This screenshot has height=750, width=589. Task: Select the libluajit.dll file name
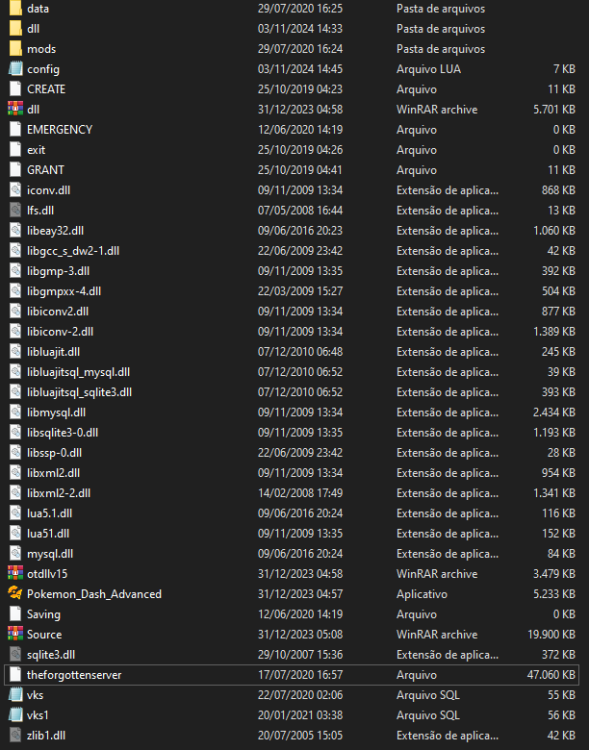(x=54, y=352)
